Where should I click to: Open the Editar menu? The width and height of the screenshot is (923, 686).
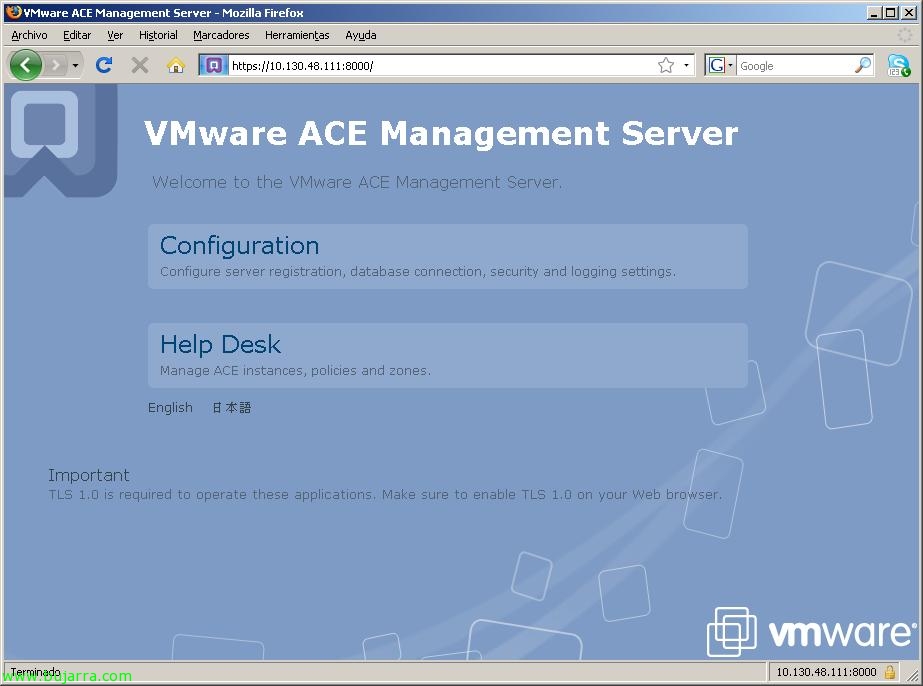click(x=77, y=35)
